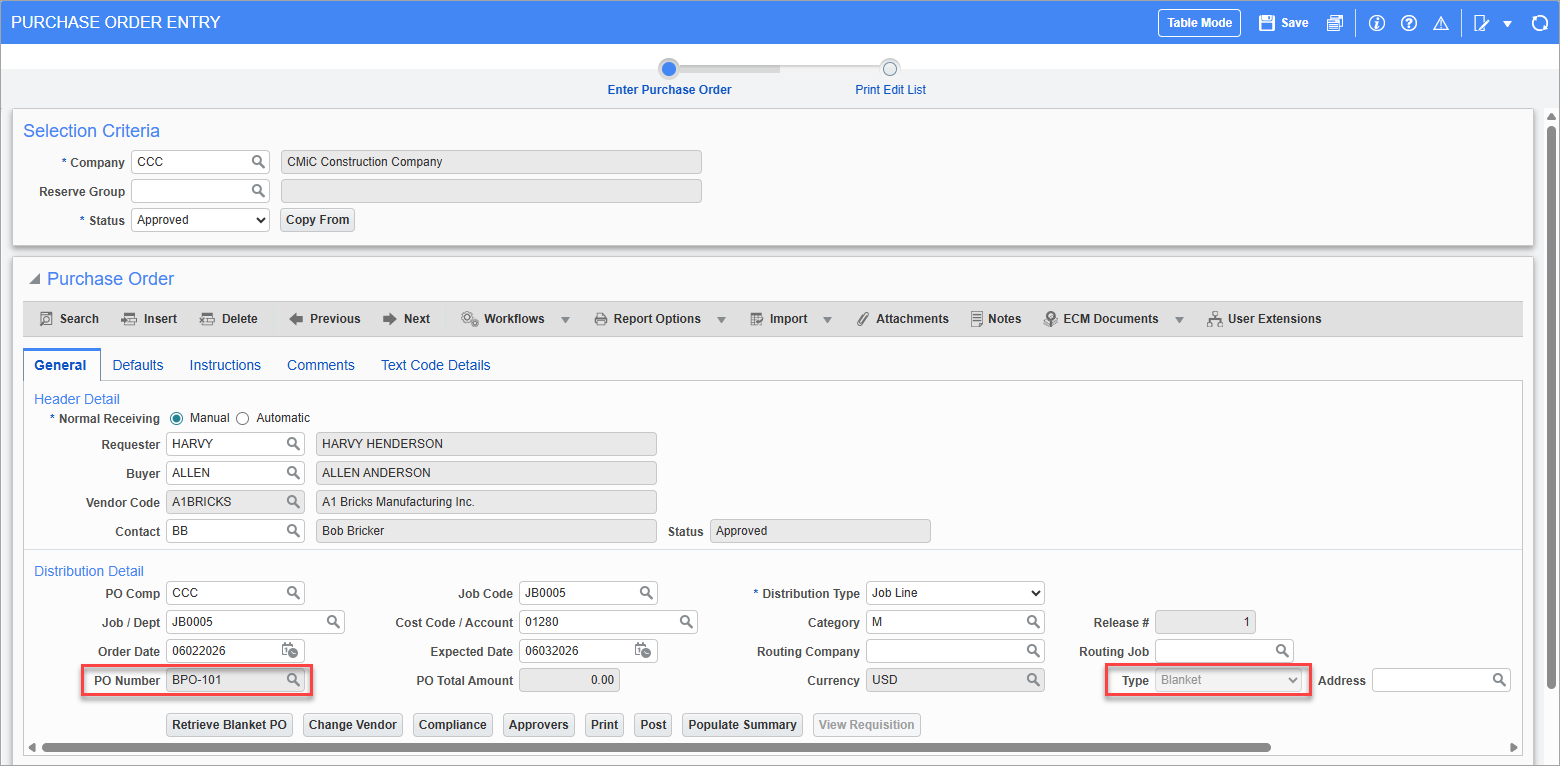Open help via the question mark icon

(x=1409, y=23)
